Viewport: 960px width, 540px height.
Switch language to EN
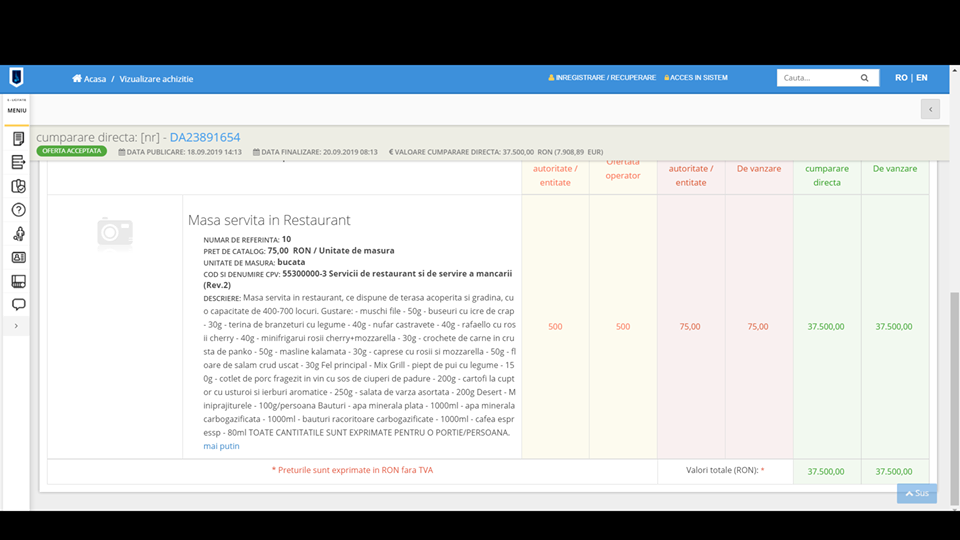pyautogui.click(x=921, y=78)
